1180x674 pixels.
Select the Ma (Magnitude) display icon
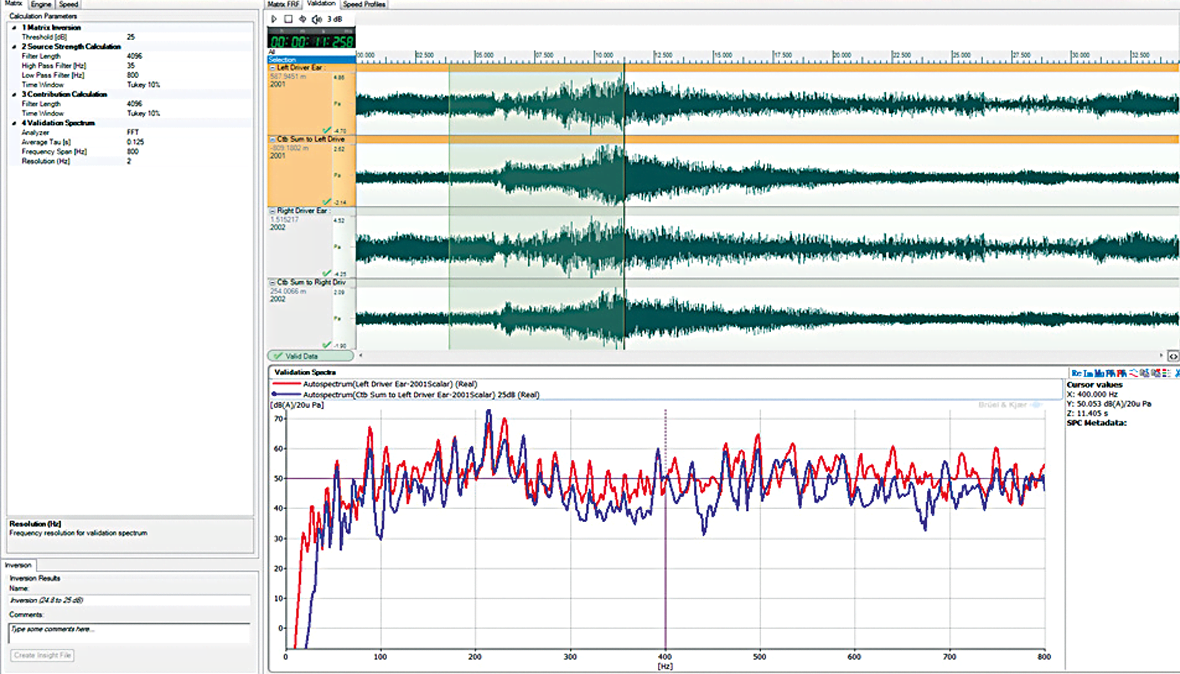click(x=1100, y=373)
